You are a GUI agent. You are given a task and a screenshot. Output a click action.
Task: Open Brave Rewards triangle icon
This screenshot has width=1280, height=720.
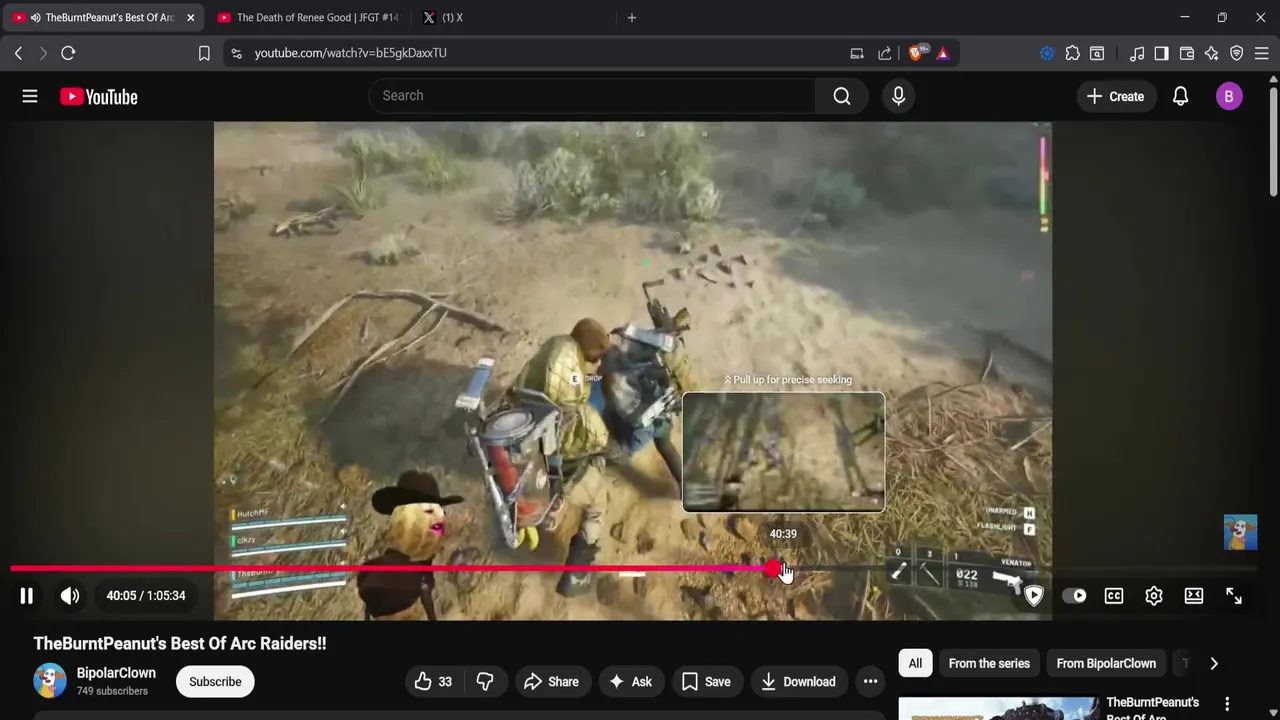943,53
